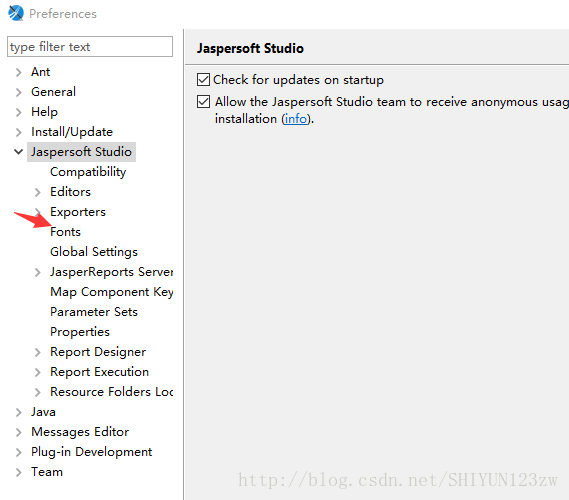Viewport: 569px width, 500px height.
Task: Expand the Help preferences node
Action: tap(19, 112)
